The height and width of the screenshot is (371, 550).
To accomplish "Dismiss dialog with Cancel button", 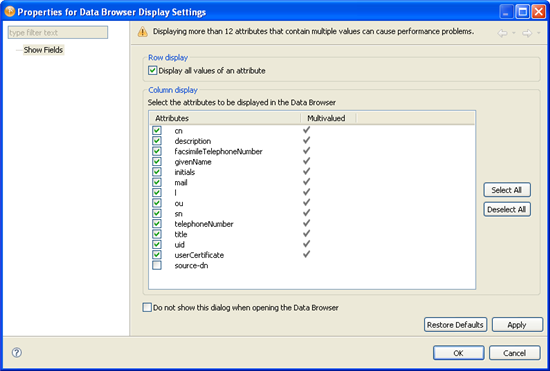I will tap(515, 353).
